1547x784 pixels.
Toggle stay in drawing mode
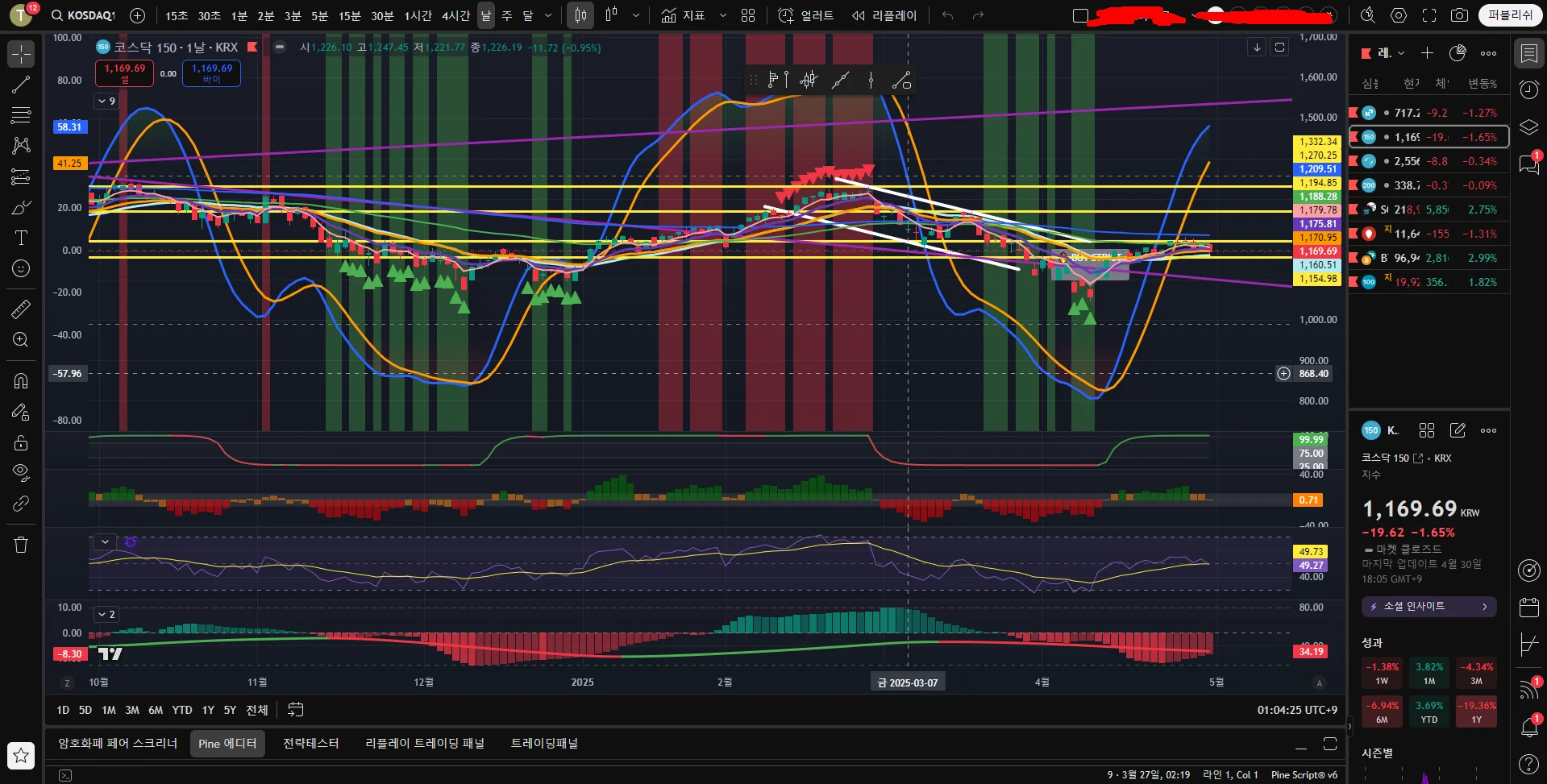click(x=21, y=412)
